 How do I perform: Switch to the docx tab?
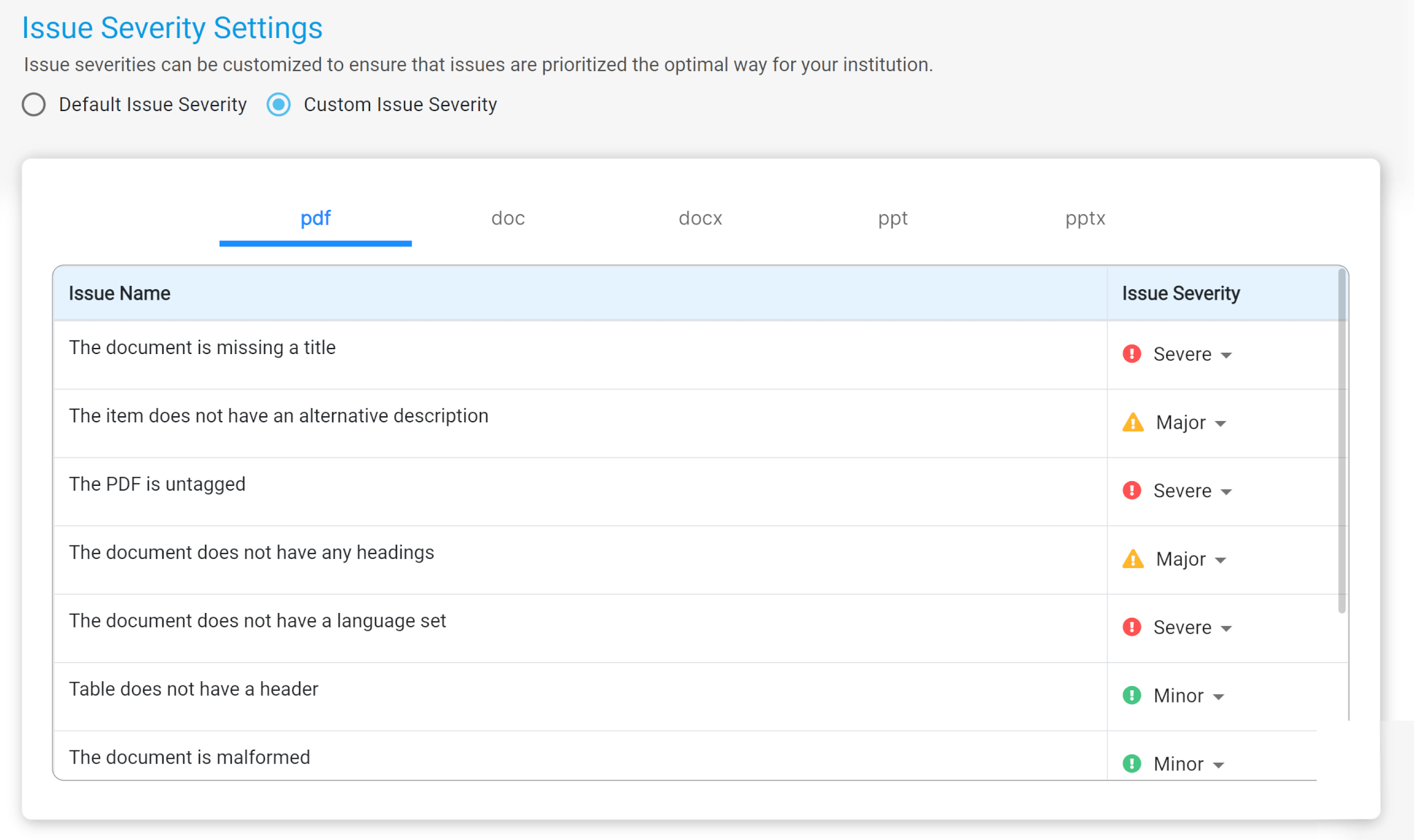pyautogui.click(x=700, y=219)
